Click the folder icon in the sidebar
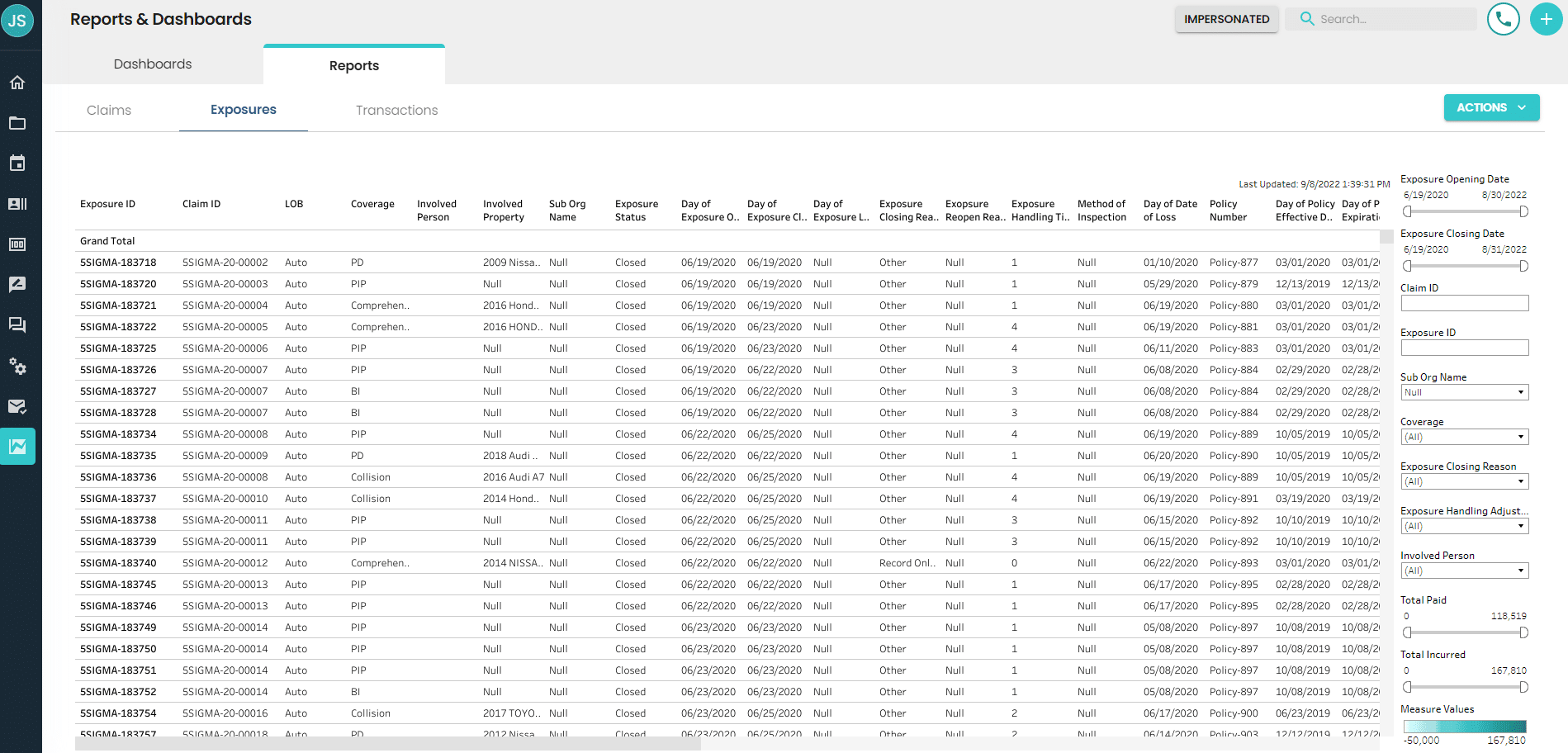Screen dimensions: 1568x753 click(x=17, y=123)
